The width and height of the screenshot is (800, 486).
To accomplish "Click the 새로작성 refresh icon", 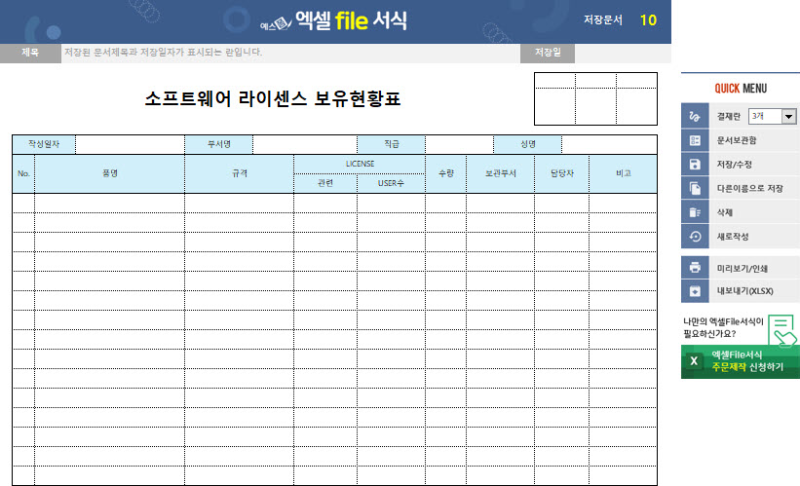I will 694,236.
